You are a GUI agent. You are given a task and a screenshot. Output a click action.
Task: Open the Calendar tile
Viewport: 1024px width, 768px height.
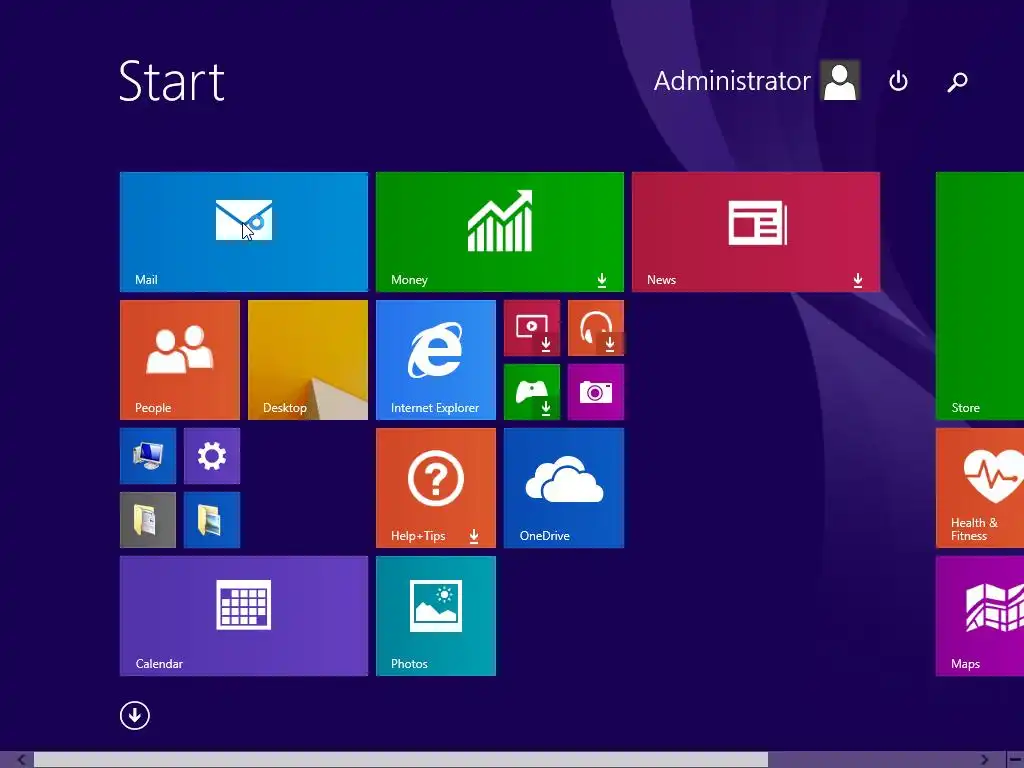coord(244,616)
